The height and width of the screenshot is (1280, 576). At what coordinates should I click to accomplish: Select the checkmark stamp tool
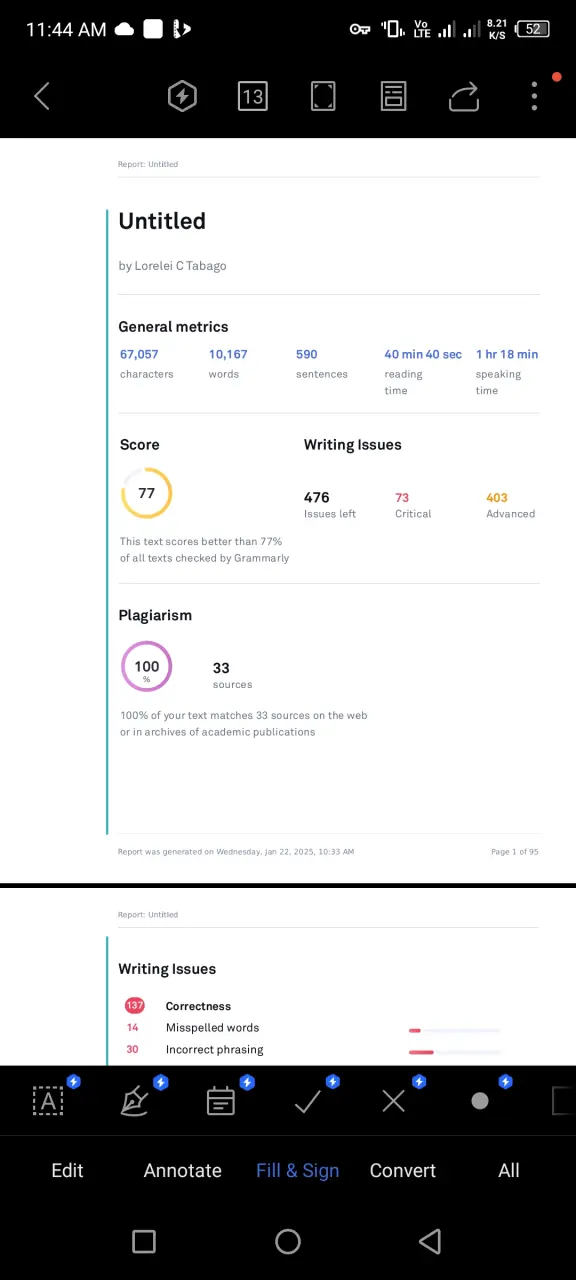[307, 1101]
